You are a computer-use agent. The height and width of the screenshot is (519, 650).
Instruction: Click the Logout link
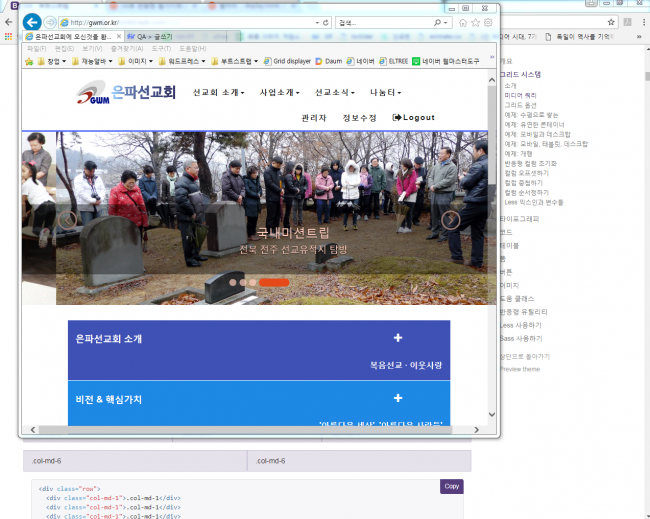tap(413, 118)
